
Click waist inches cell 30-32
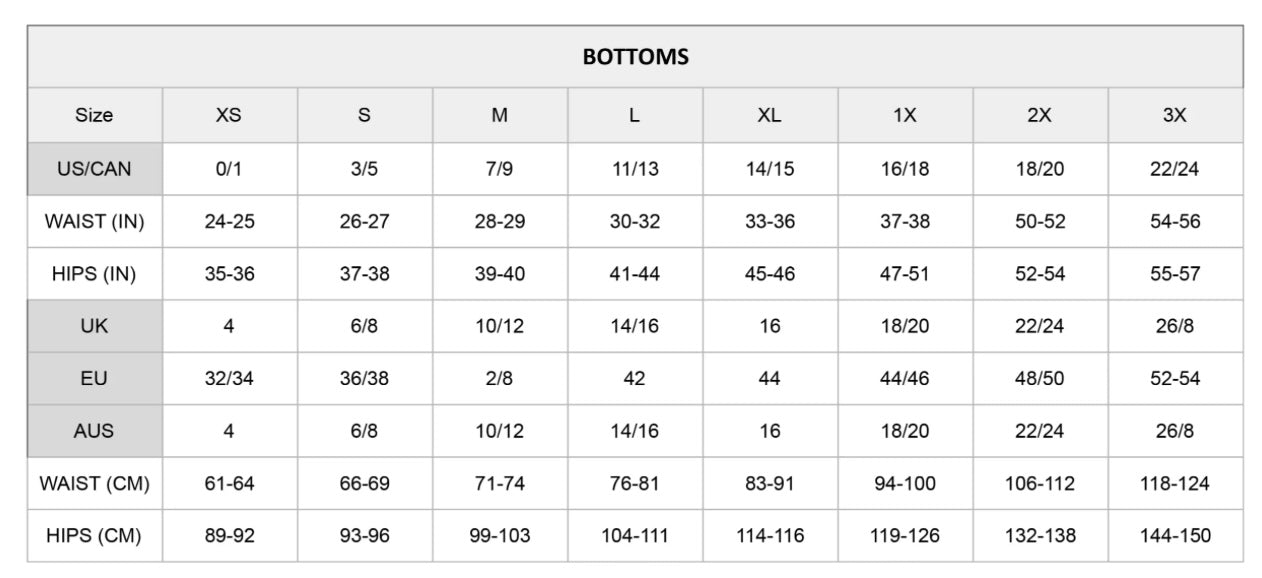635,221
